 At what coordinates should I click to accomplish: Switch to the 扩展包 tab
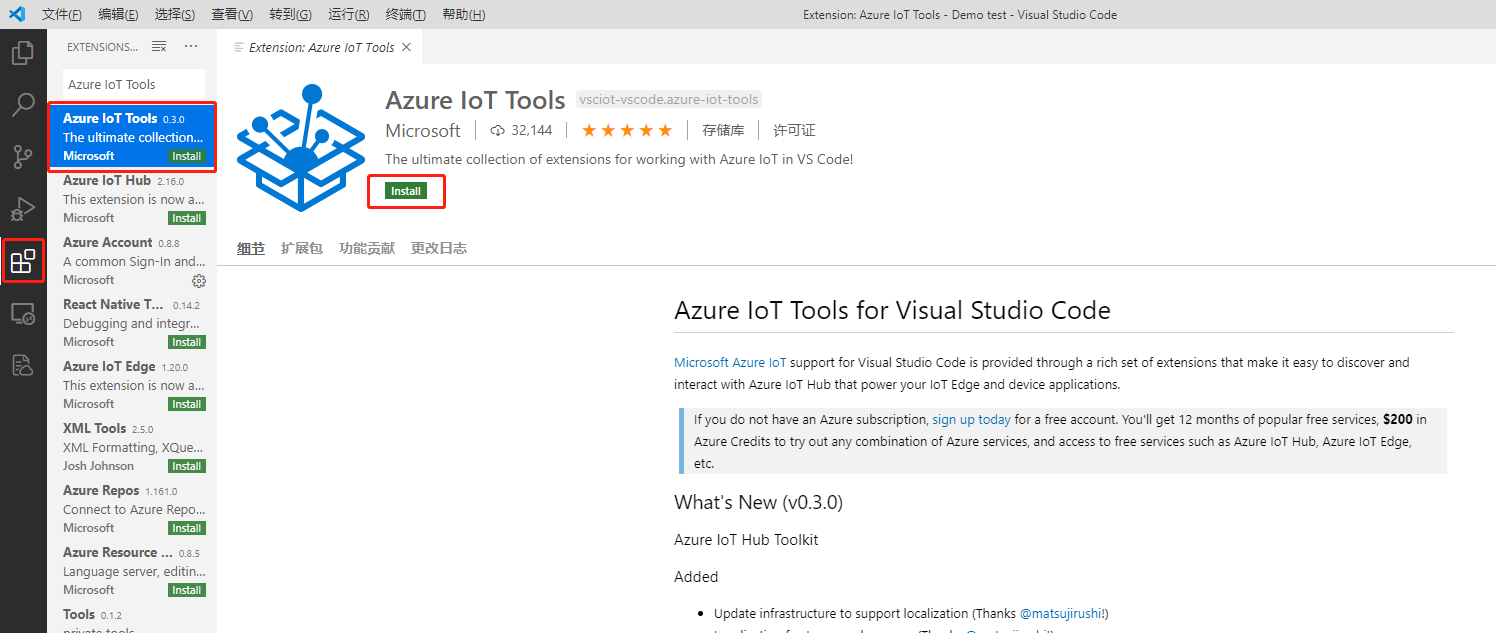301,248
